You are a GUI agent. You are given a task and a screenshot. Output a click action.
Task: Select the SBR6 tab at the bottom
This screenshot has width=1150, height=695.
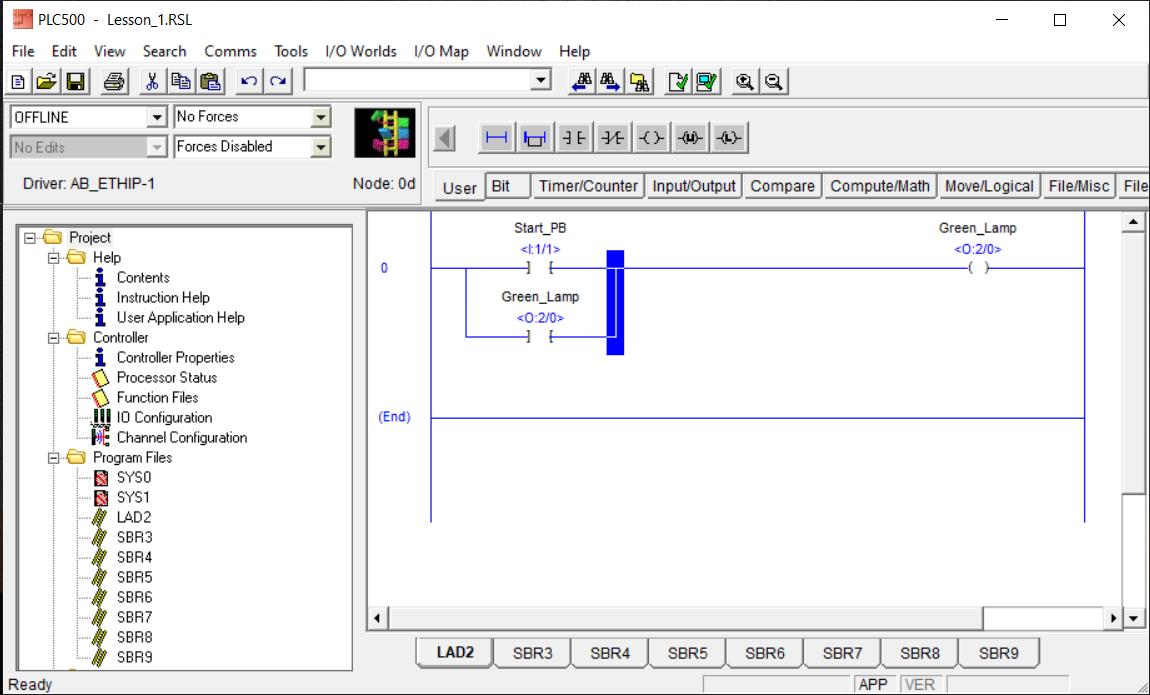[765, 652]
